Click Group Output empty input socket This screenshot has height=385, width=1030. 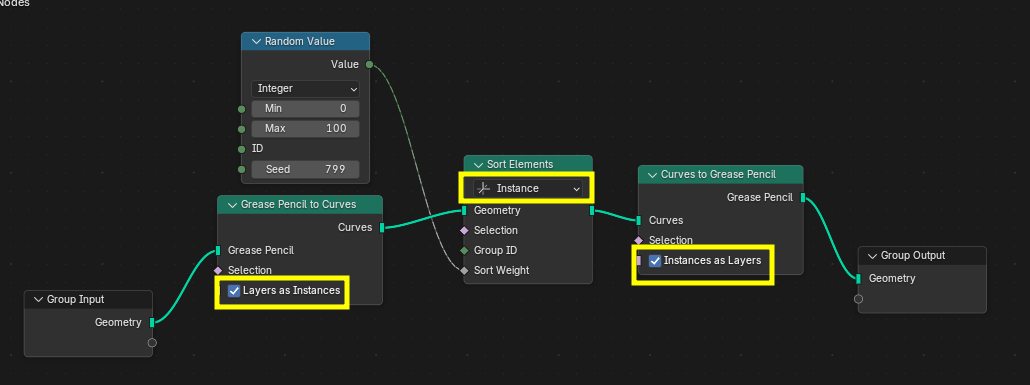pos(859,299)
